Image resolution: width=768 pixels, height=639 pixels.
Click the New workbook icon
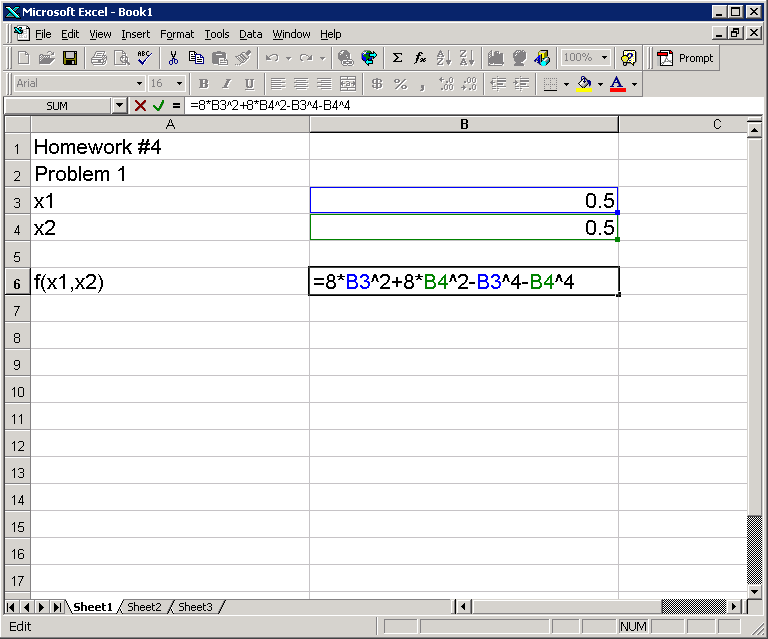(24, 58)
